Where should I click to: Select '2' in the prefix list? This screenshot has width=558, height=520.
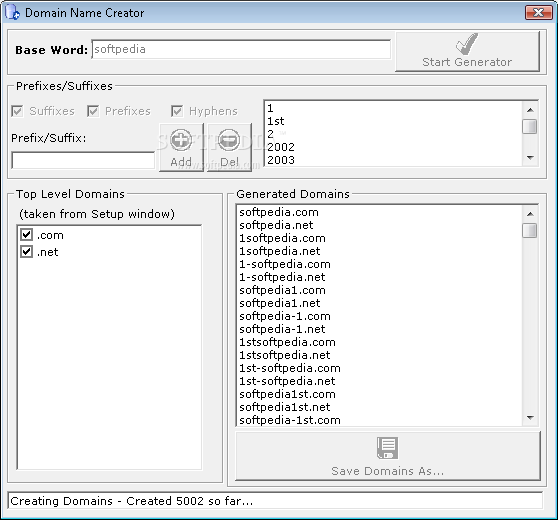(393, 134)
